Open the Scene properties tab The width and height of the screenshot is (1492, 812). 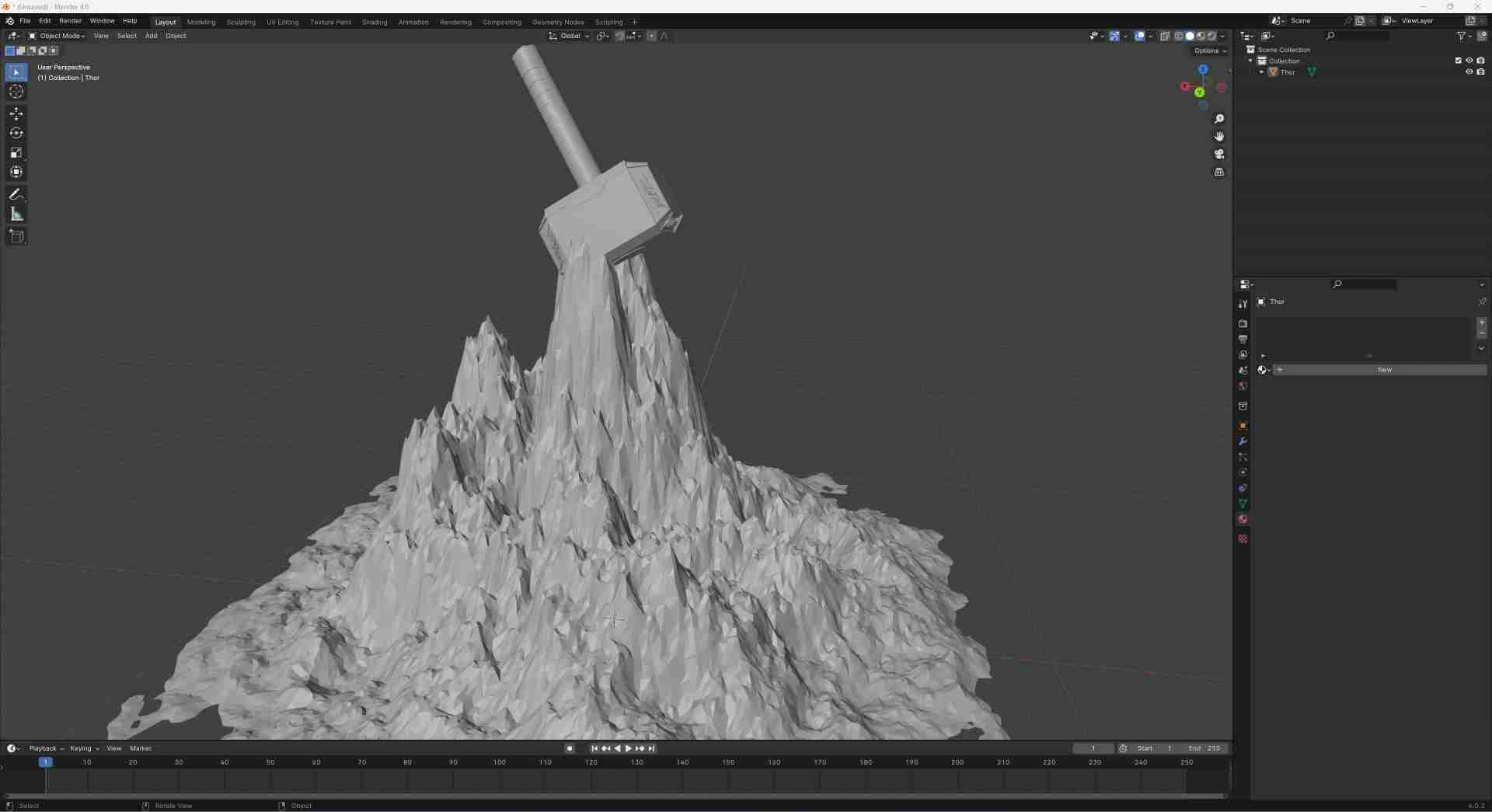click(1243, 371)
